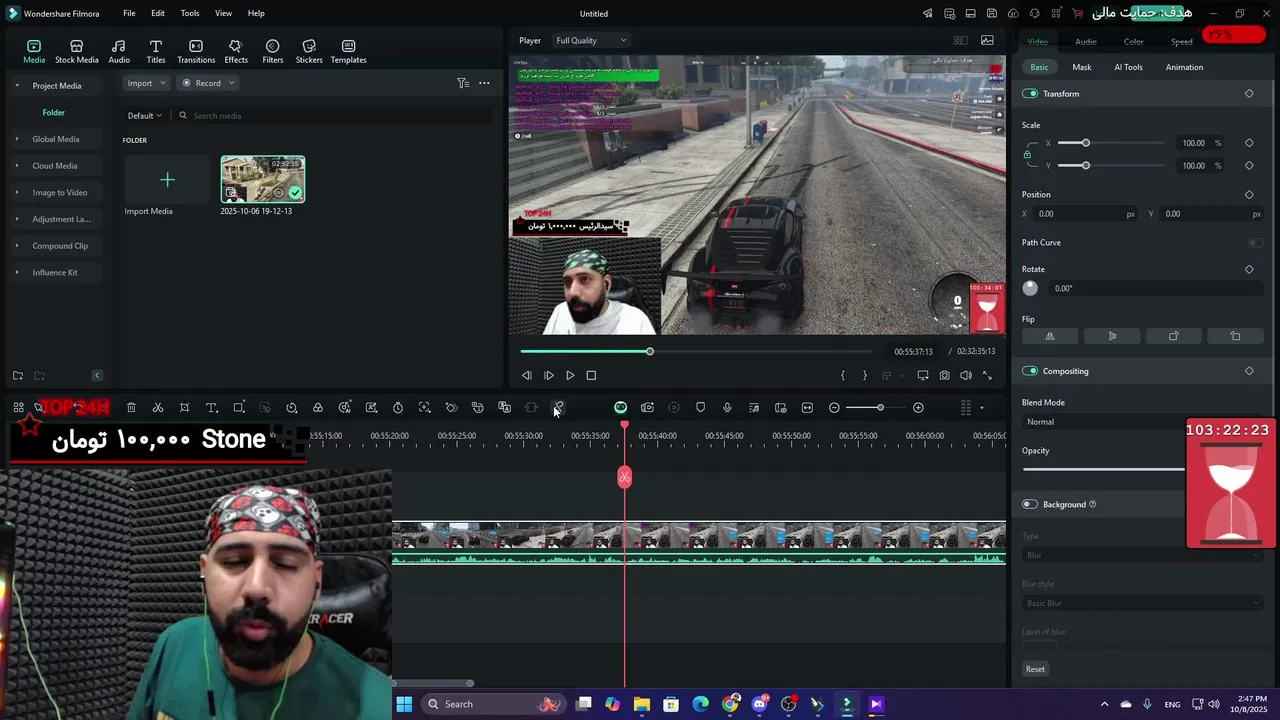The image size is (1280, 720).
Task: Switch the player to fullscreen
Action: (x=987, y=376)
